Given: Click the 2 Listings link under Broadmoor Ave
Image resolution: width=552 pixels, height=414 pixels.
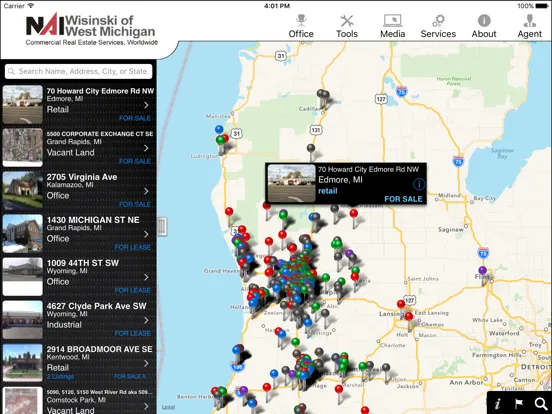Looking at the screenshot, I should pos(60,377).
